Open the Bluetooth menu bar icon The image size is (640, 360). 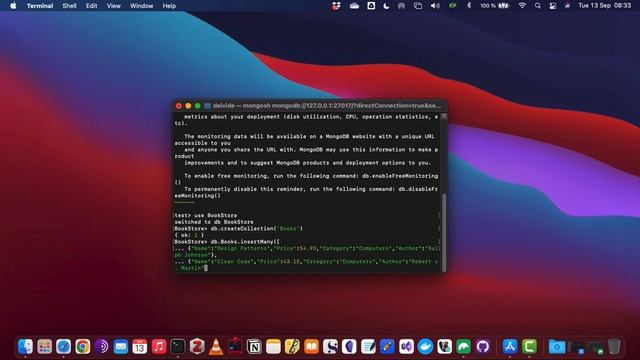click(x=469, y=6)
